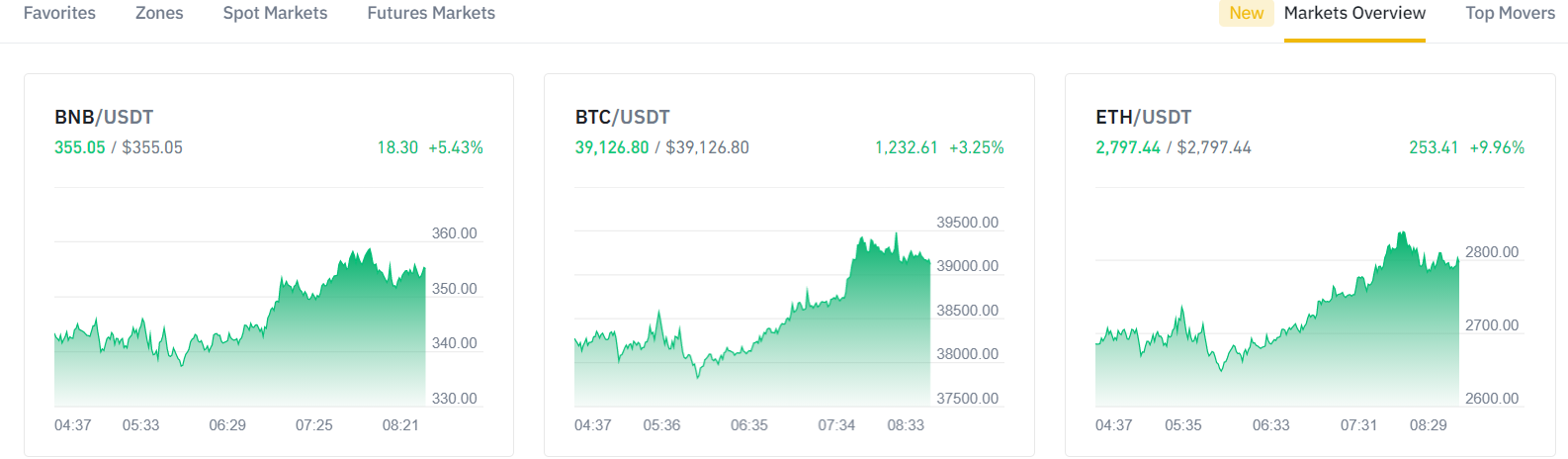The height and width of the screenshot is (459, 1568).
Task: Select the Spot Markets tab
Action: coord(275,14)
